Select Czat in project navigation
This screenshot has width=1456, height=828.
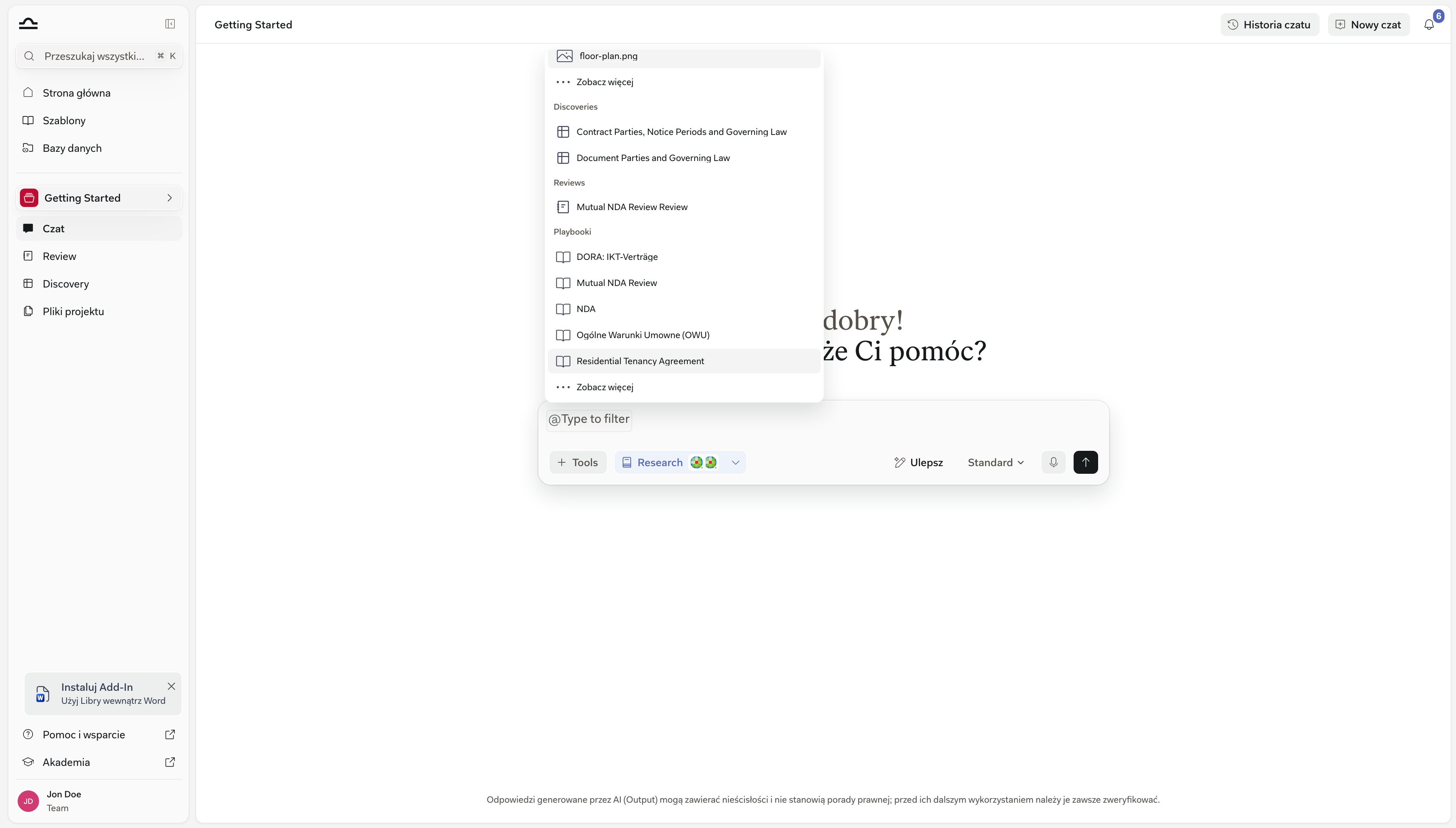99,228
